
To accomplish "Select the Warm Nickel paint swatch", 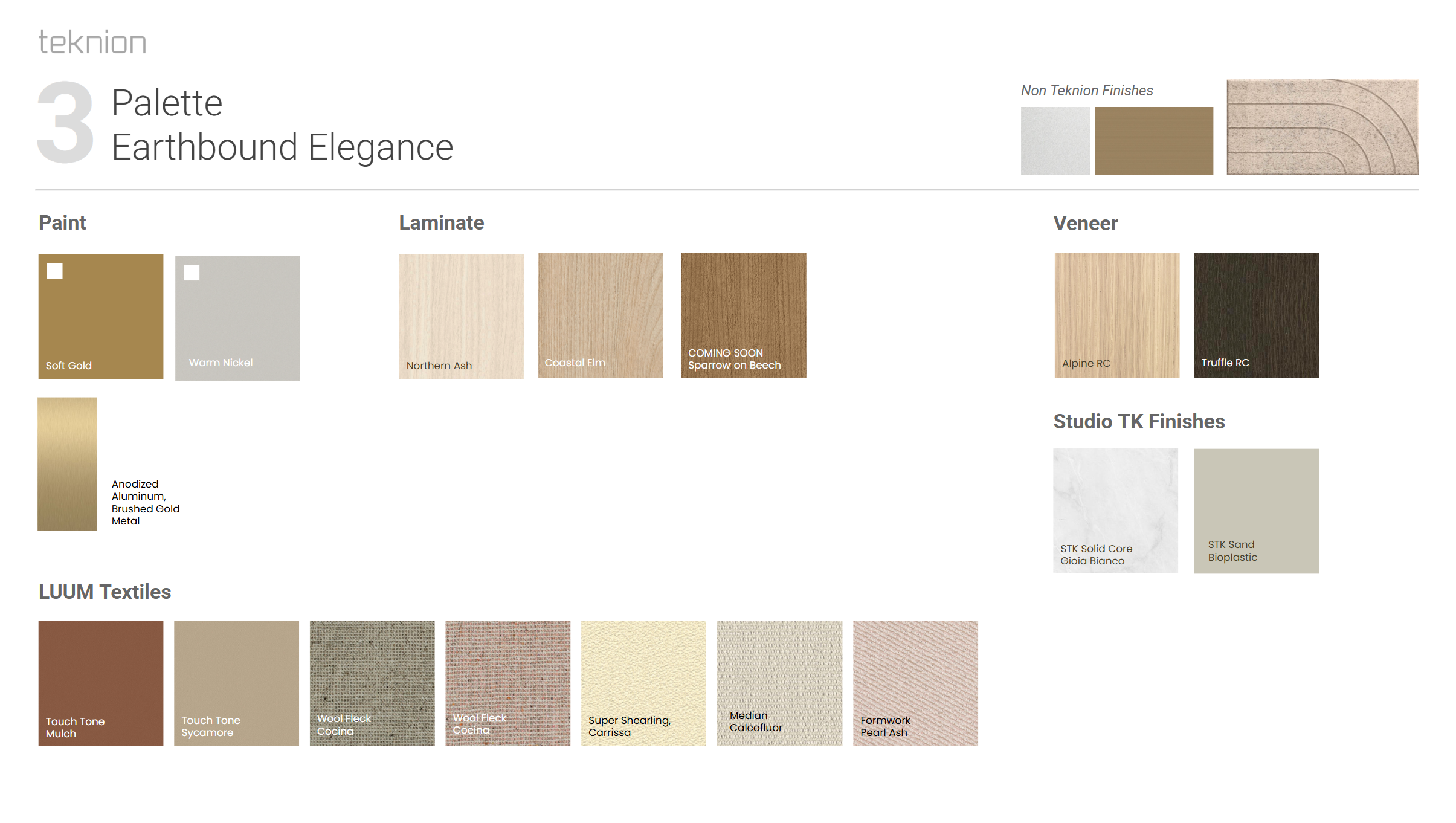I will coord(237,318).
